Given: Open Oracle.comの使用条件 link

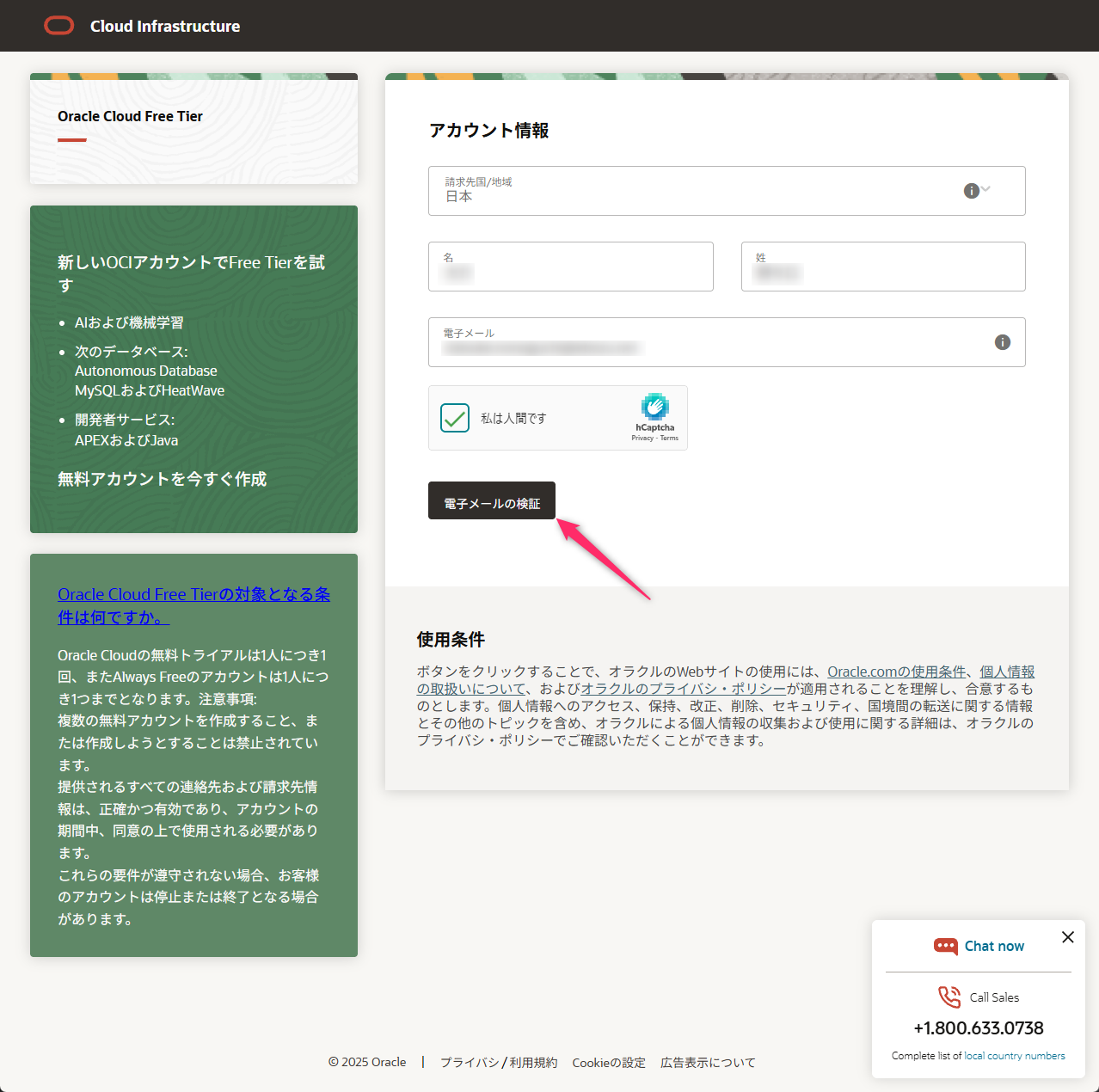Looking at the screenshot, I should (x=897, y=672).
